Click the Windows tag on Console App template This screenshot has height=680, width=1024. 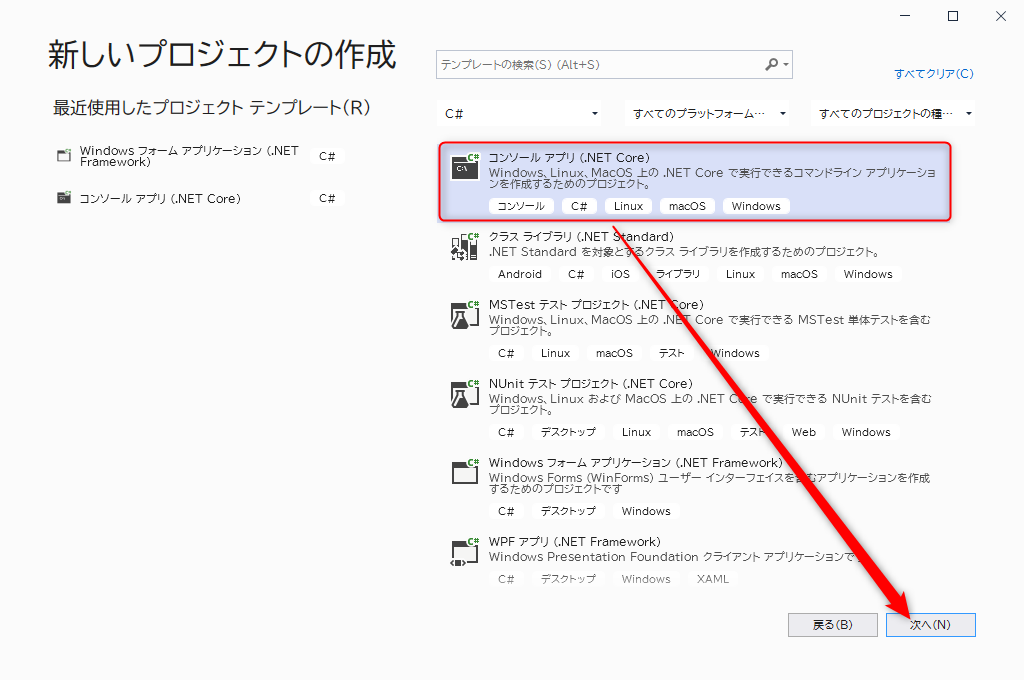tap(756, 206)
